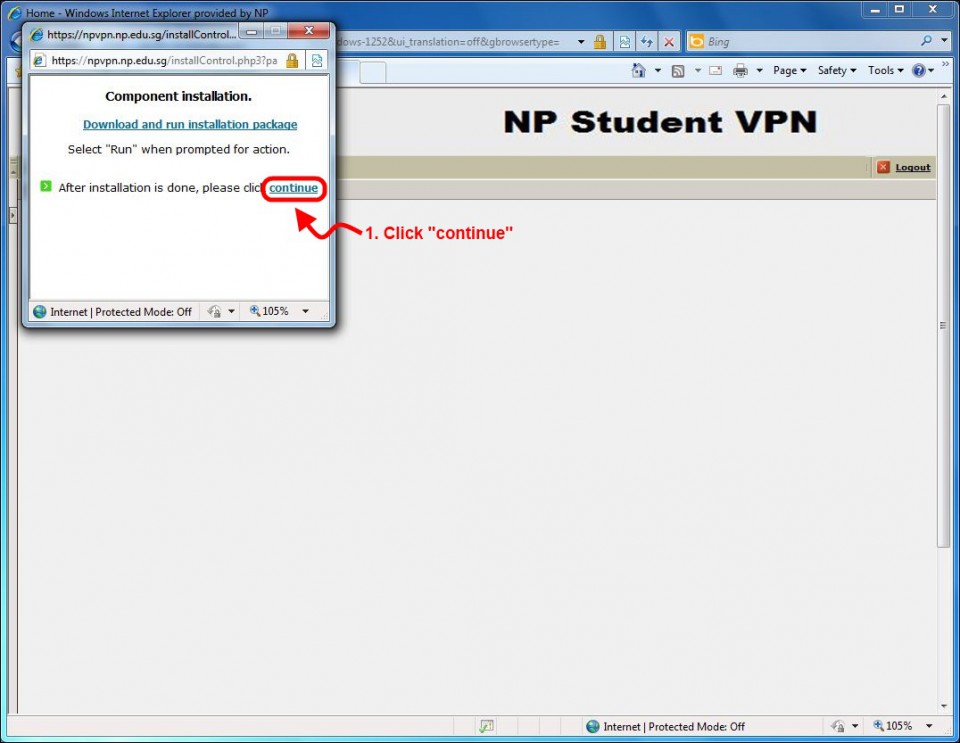Expand popup zoom level dropdown arrow
The width and height of the screenshot is (960, 743).
tap(305, 312)
